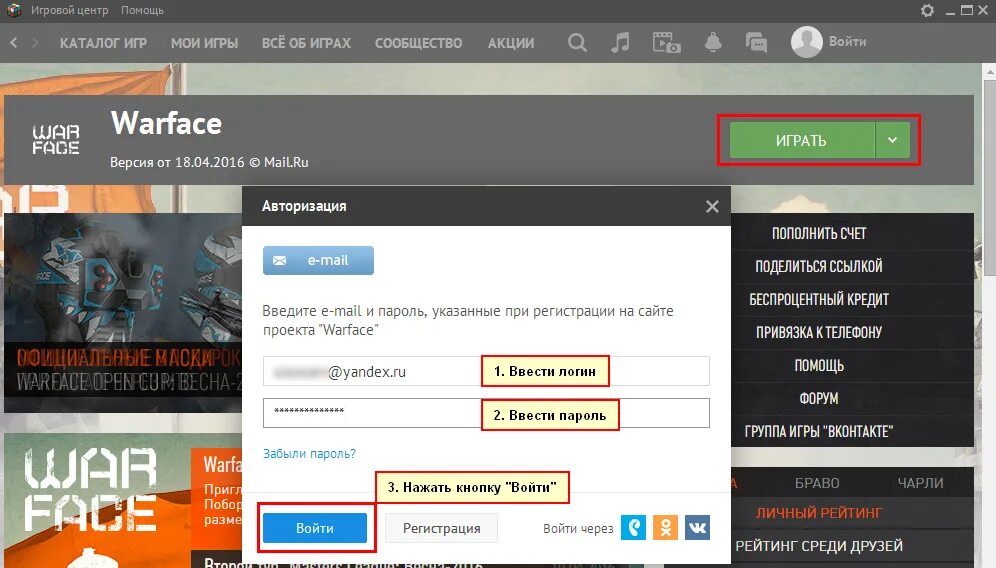Image resolution: width=996 pixels, height=568 pixels.
Task: Open ФОРУМ in side menu
Action: pyautogui.click(x=819, y=399)
